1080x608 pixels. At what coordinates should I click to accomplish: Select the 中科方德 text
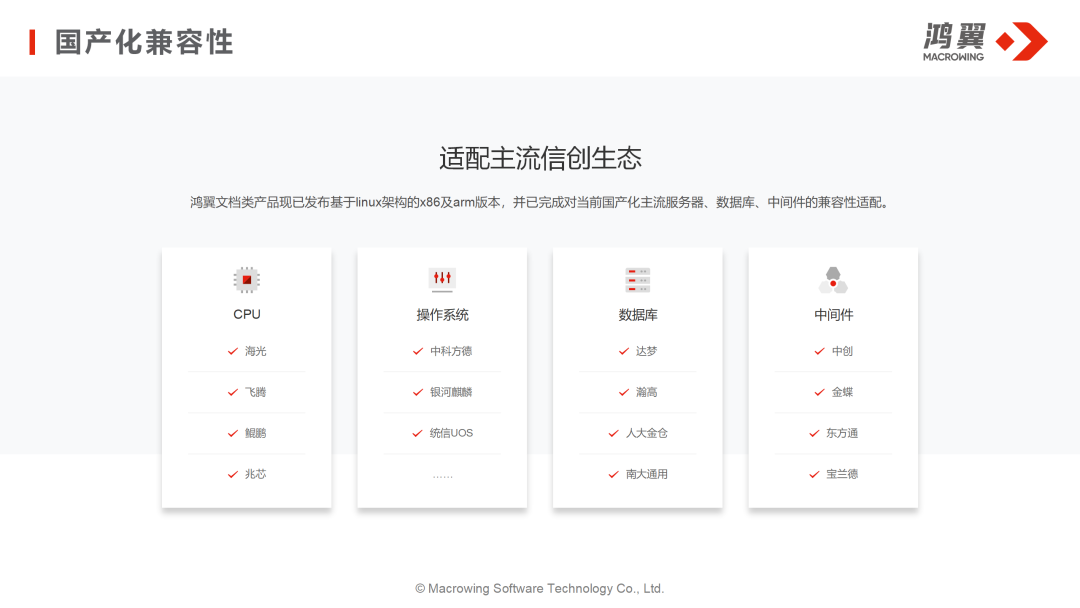(451, 351)
